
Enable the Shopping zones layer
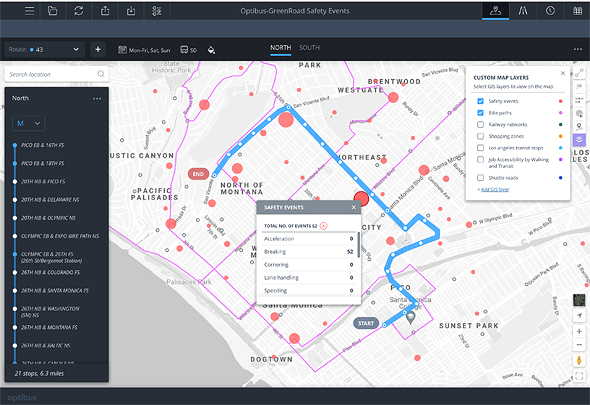480,136
